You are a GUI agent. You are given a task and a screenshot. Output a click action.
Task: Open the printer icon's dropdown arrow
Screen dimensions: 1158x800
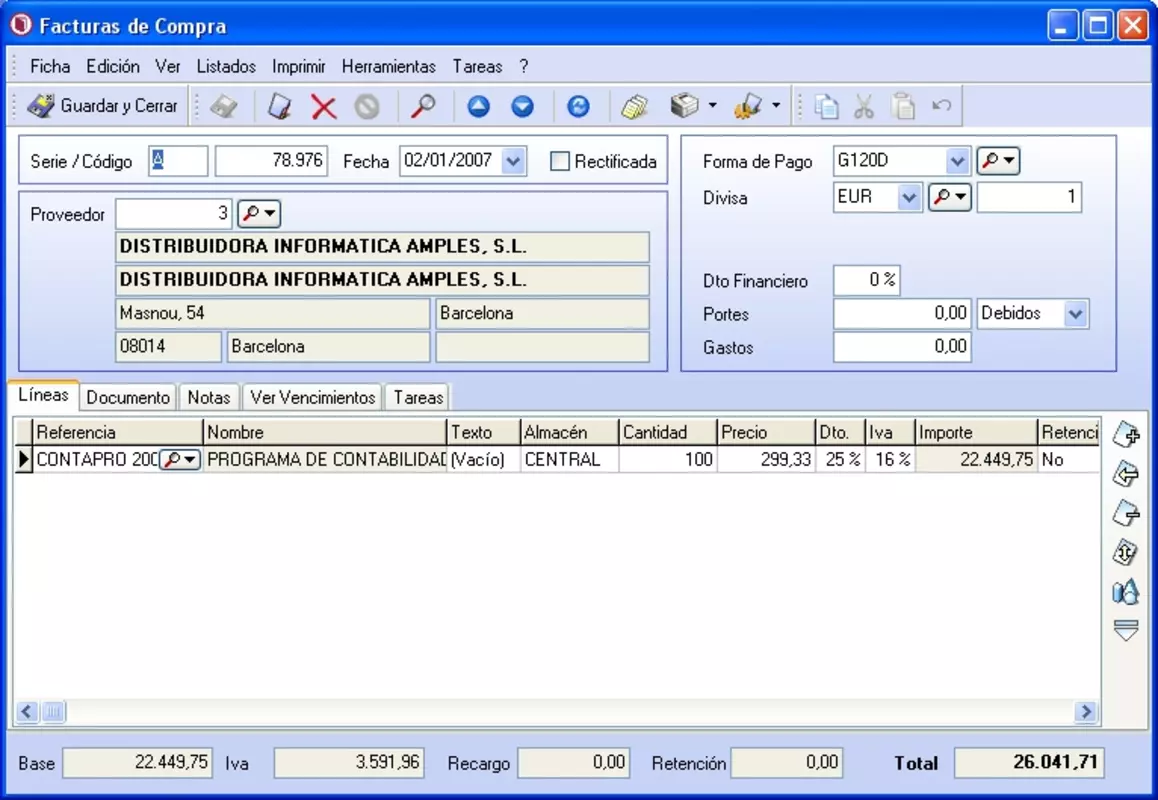pyautogui.click(x=712, y=106)
